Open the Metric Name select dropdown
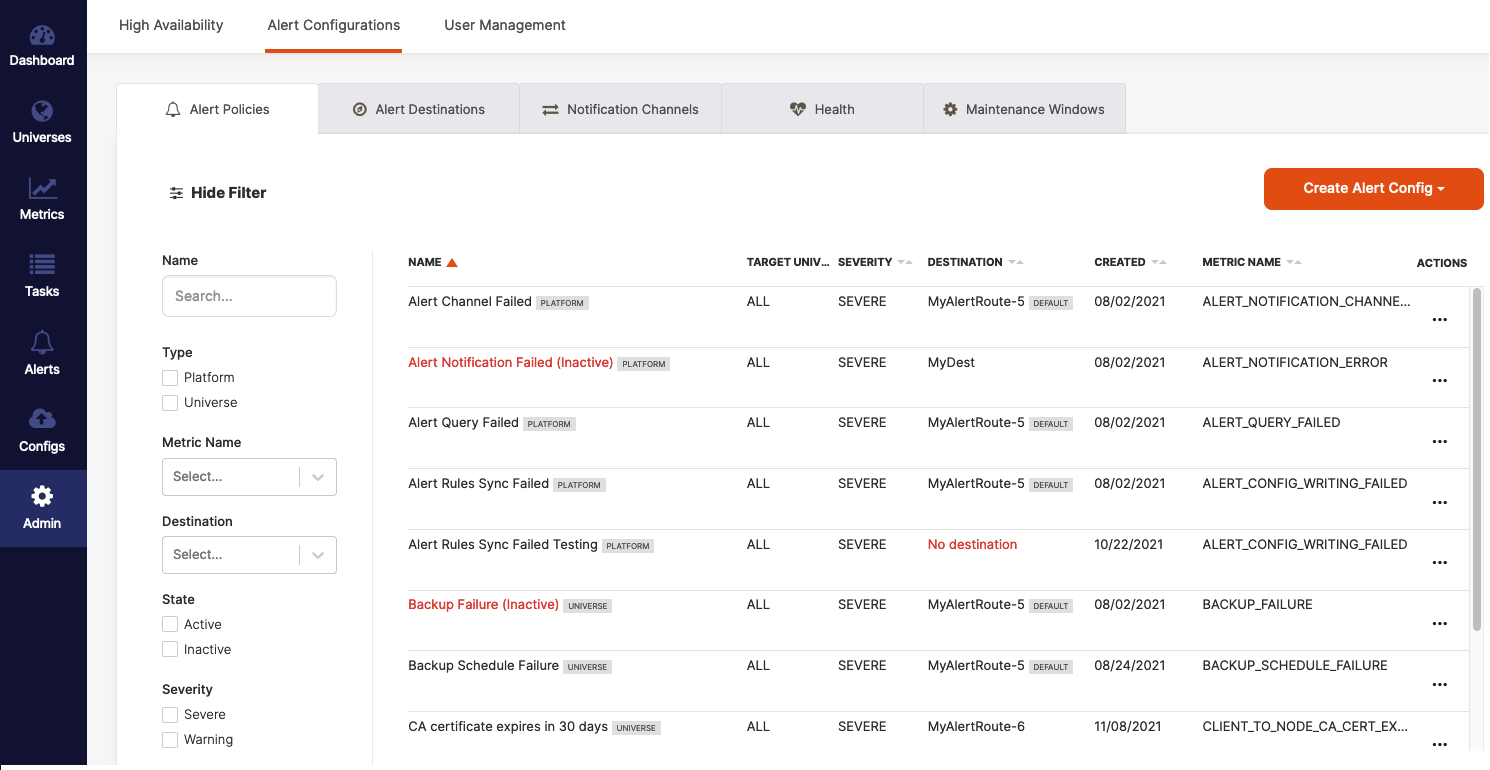This screenshot has height=770, width=1490. click(x=249, y=477)
